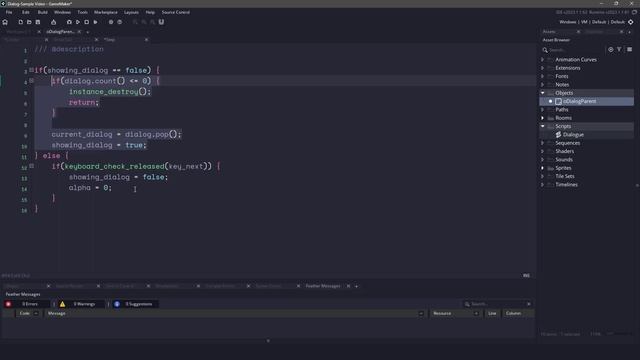The width and height of the screenshot is (640, 360).
Task: Click the Create Executable icon
Action: [x=53, y=22]
